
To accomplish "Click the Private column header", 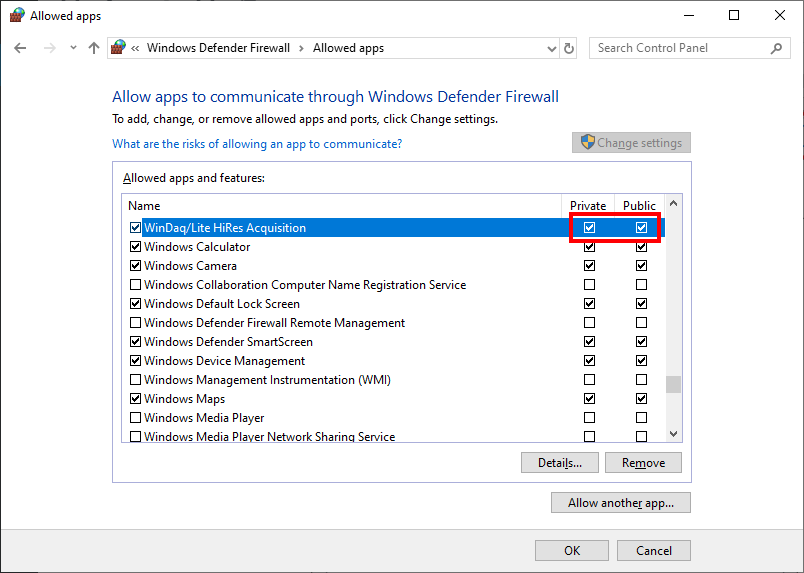I will coord(588,206).
